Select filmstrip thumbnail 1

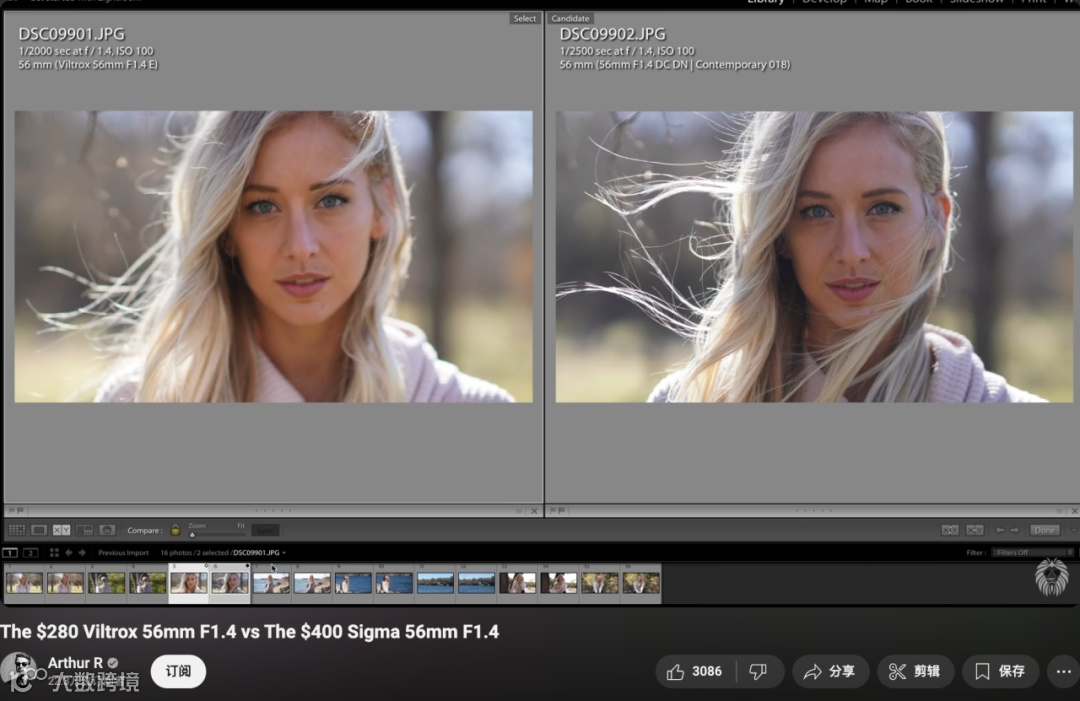point(24,583)
